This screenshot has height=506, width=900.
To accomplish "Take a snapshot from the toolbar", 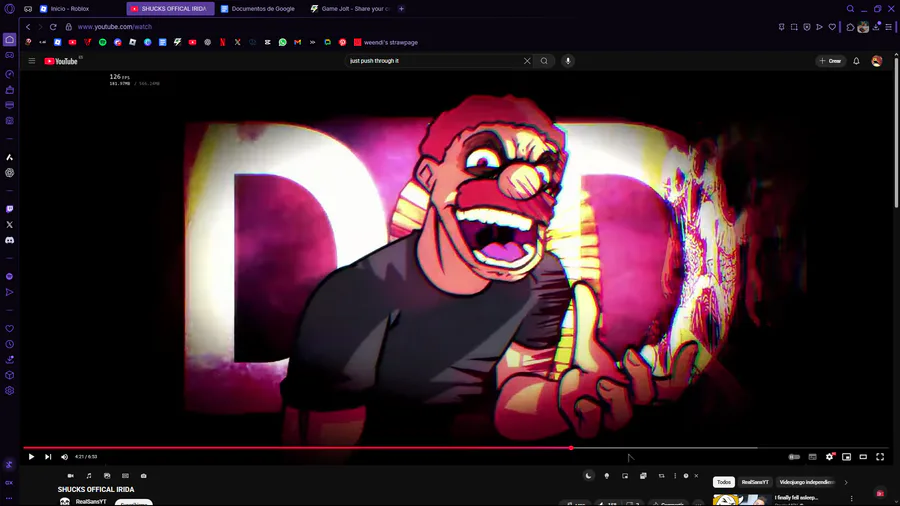I will pyautogui.click(x=794, y=27).
